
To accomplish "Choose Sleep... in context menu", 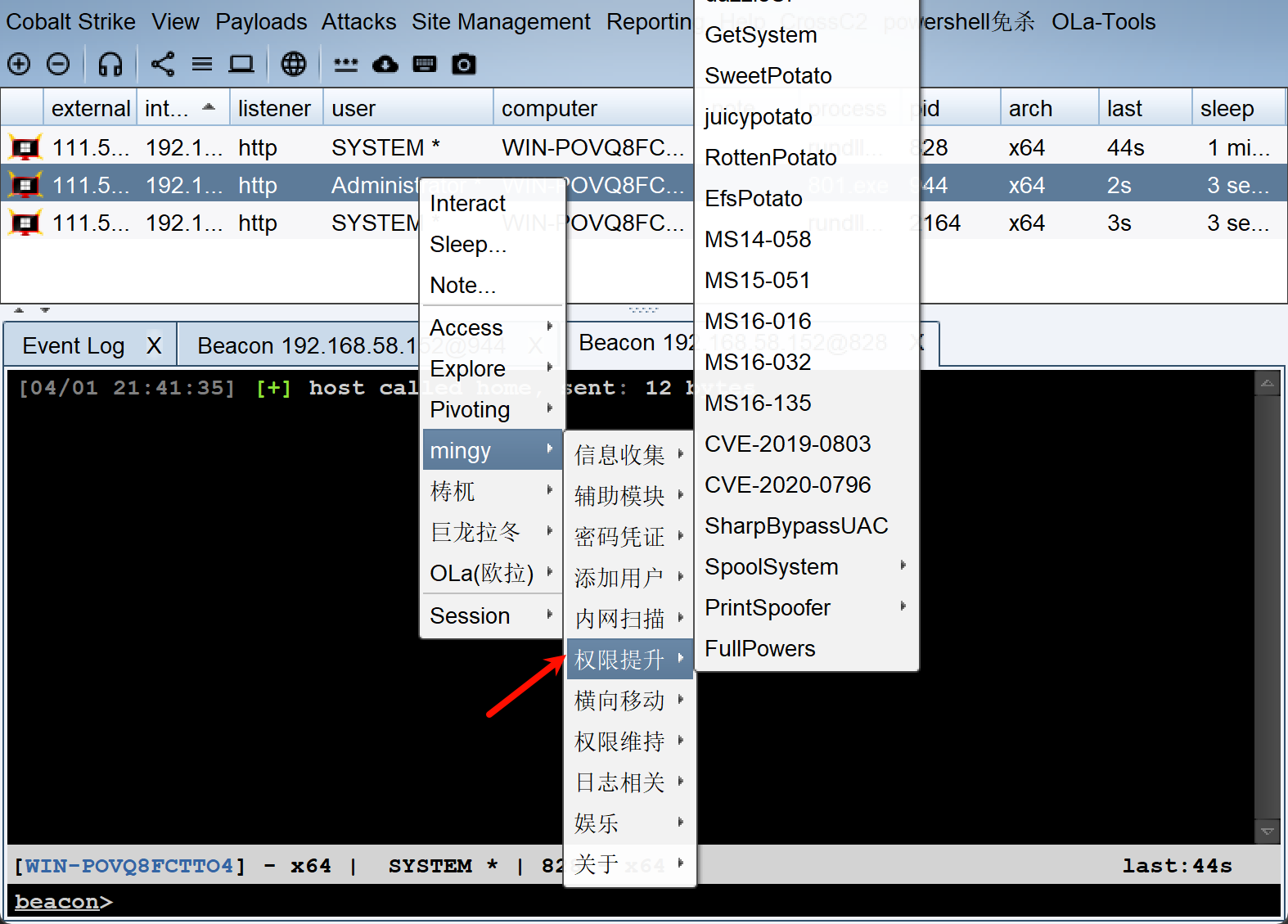I will click(492, 244).
